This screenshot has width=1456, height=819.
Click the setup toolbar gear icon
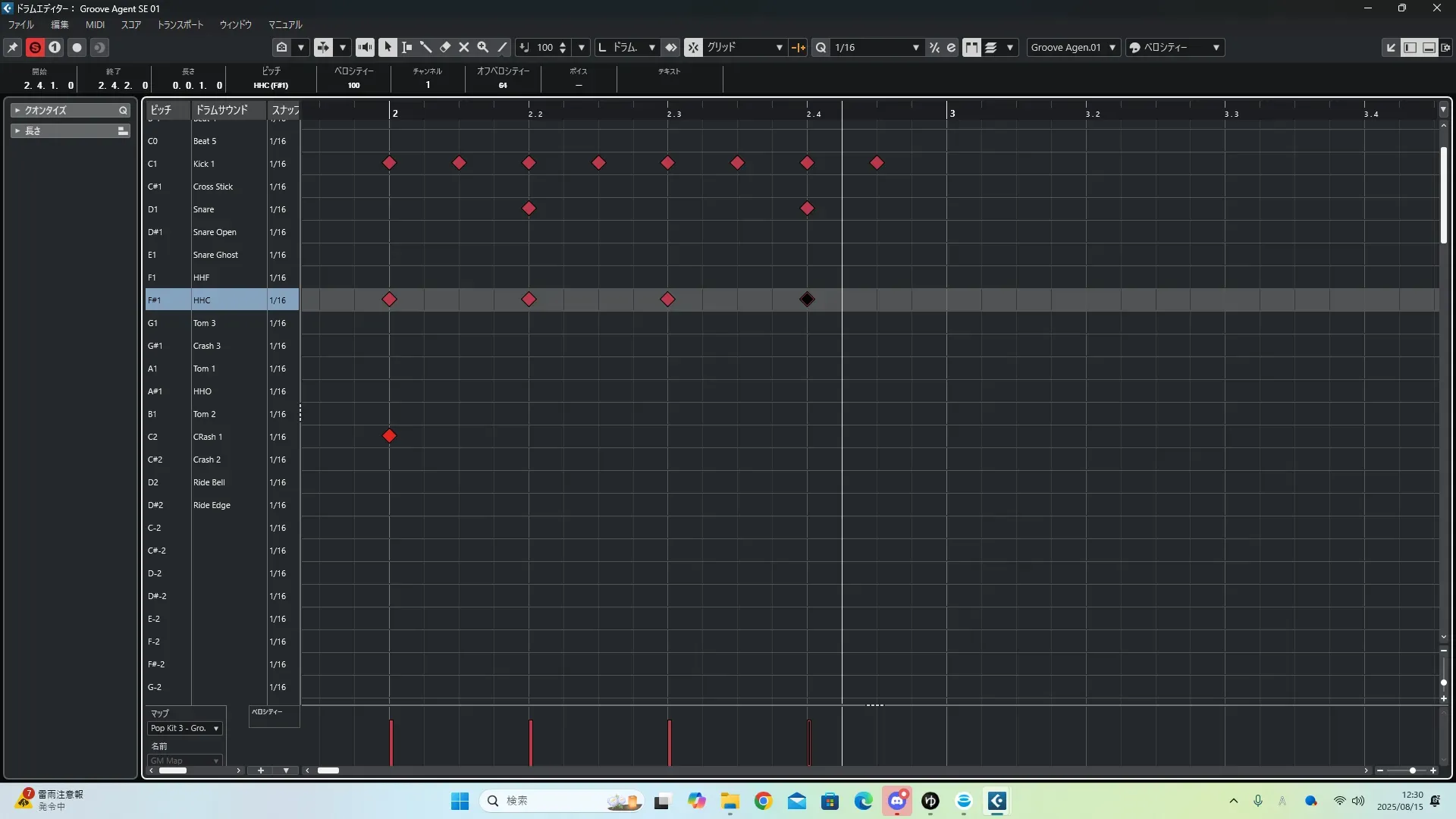point(1445,47)
